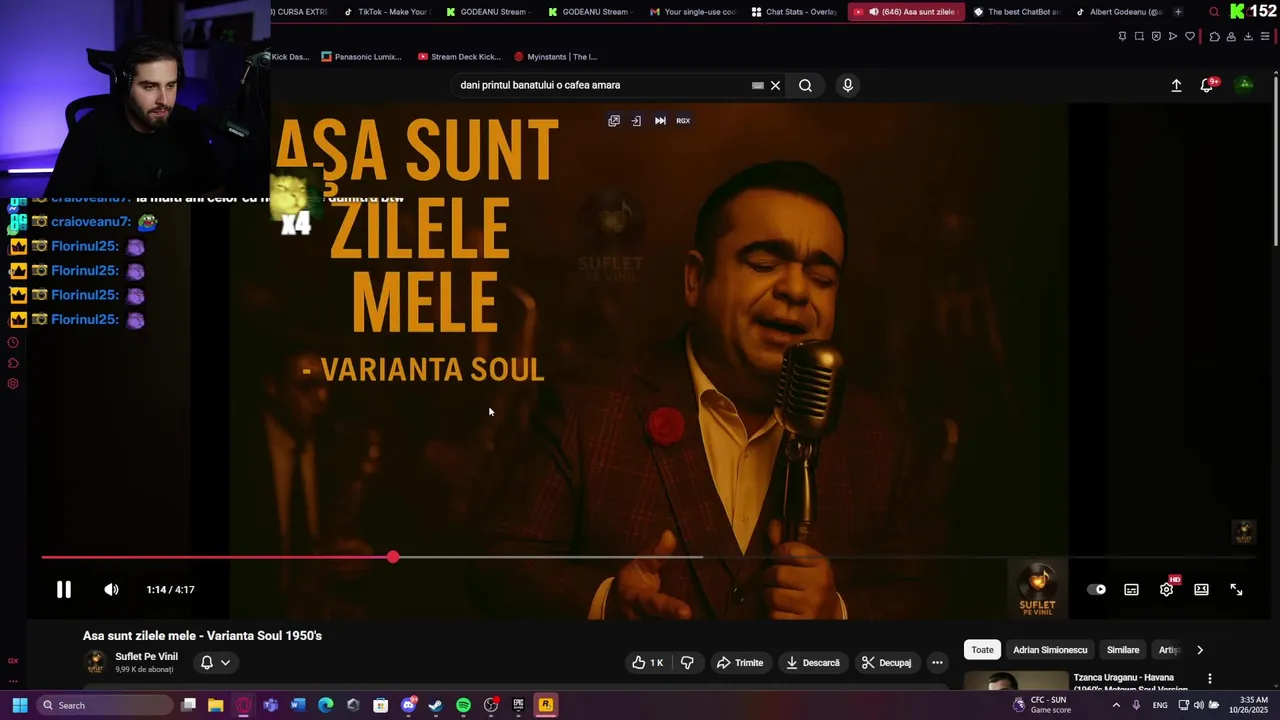1280x720 pixels.
Task: Open the Panasonic Lumix bookmark
Action: [x=361, y=57]
